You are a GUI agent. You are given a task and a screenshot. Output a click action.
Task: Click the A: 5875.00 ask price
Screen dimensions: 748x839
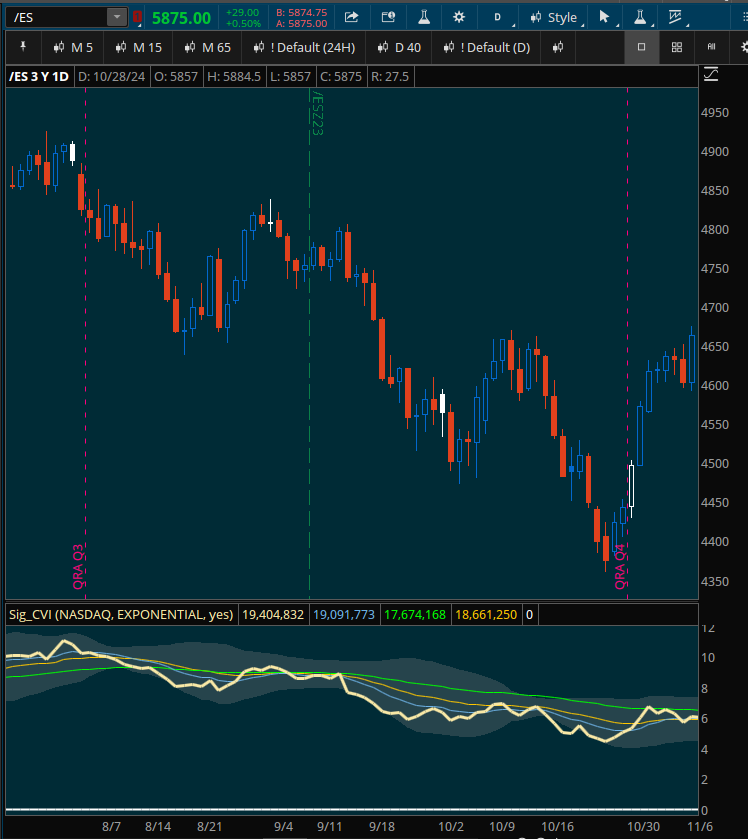point(302,24)
